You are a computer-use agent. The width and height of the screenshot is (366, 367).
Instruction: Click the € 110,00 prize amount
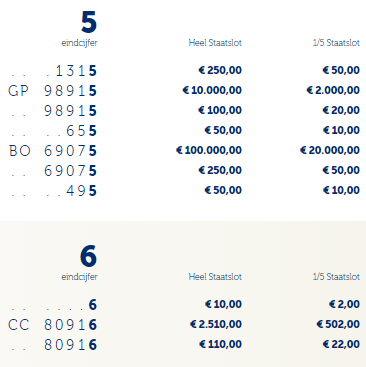[x=220, y=344]
